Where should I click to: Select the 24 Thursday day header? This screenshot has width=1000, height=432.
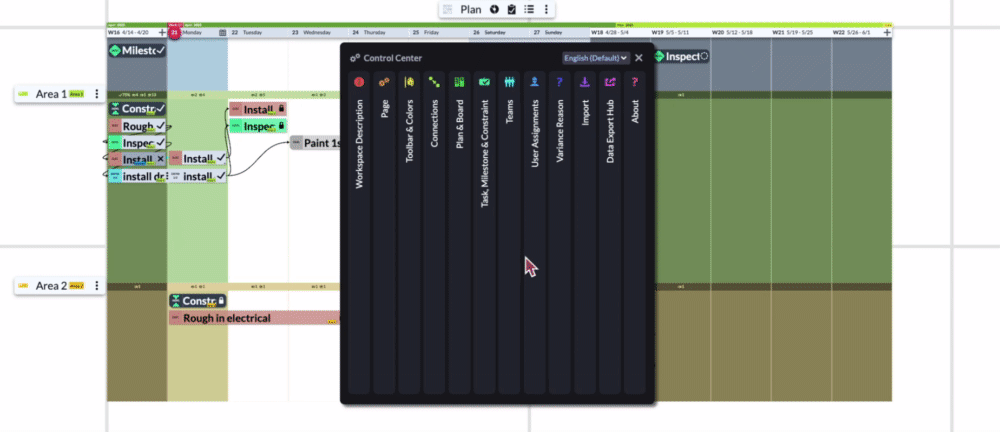coord(378,32)
